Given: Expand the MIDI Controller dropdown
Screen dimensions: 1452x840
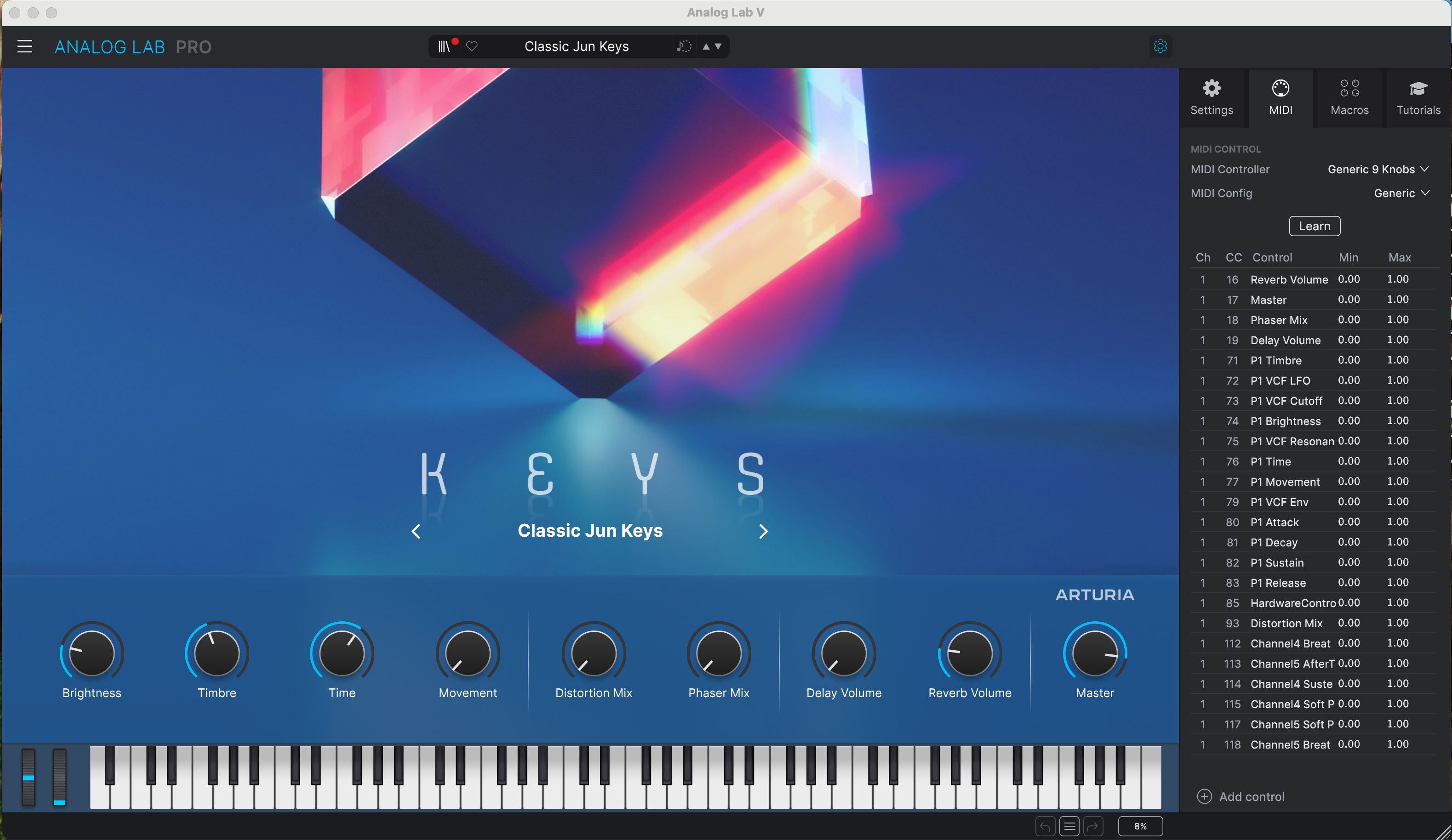Looking at the screenshot, I should pos(1378,169).
